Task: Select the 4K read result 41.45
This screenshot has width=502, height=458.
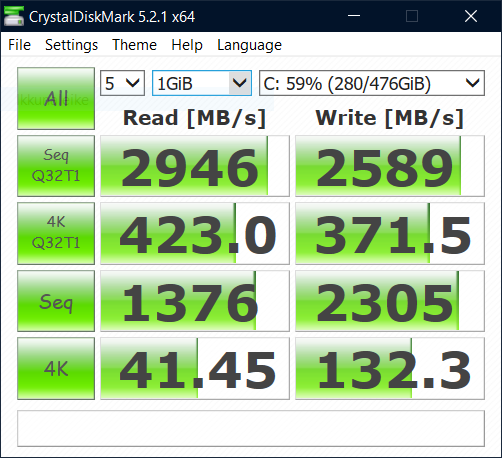Action: (x=195, y=368)
